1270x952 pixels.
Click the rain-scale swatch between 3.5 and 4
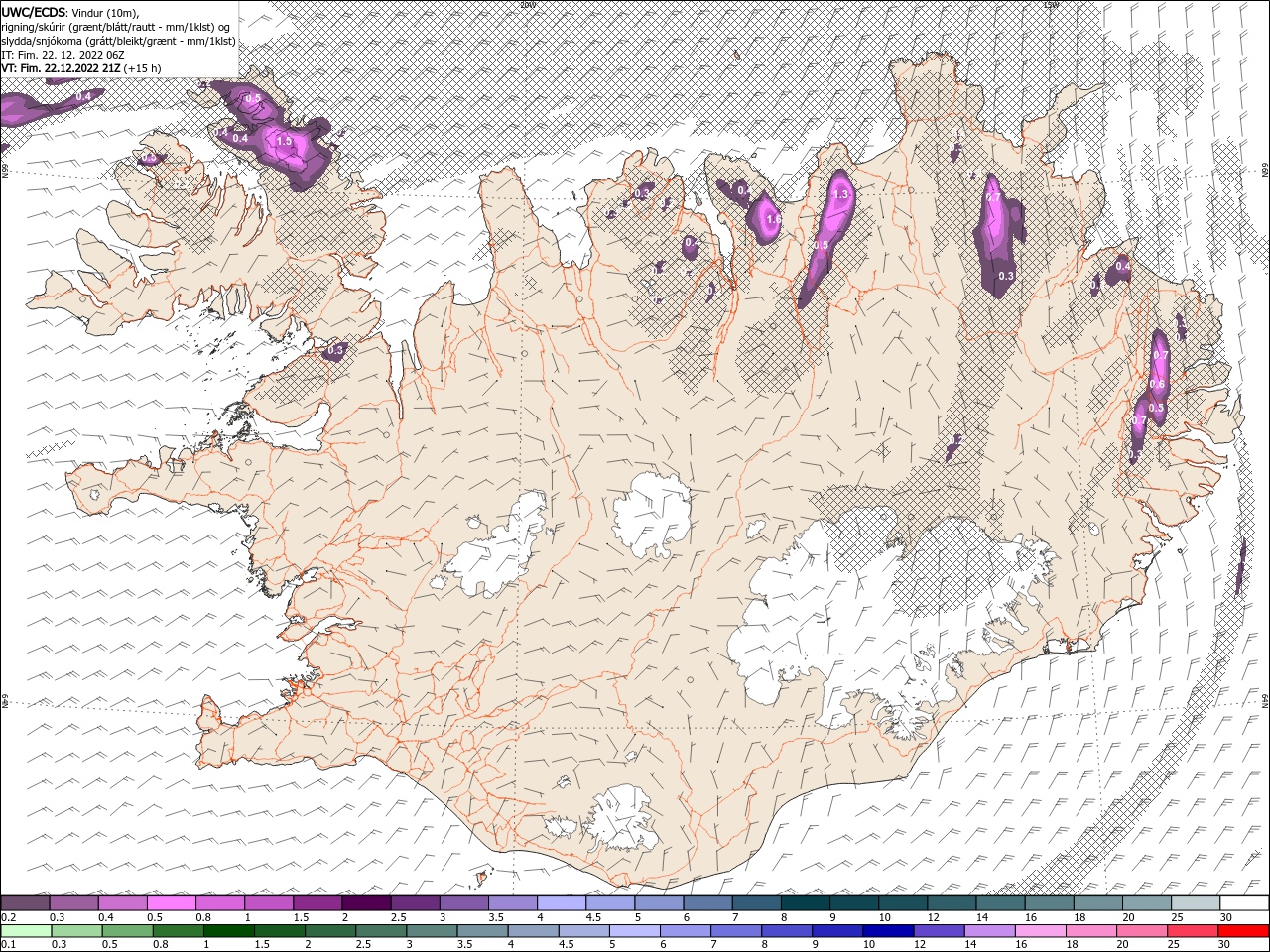(x=481, y=931)
